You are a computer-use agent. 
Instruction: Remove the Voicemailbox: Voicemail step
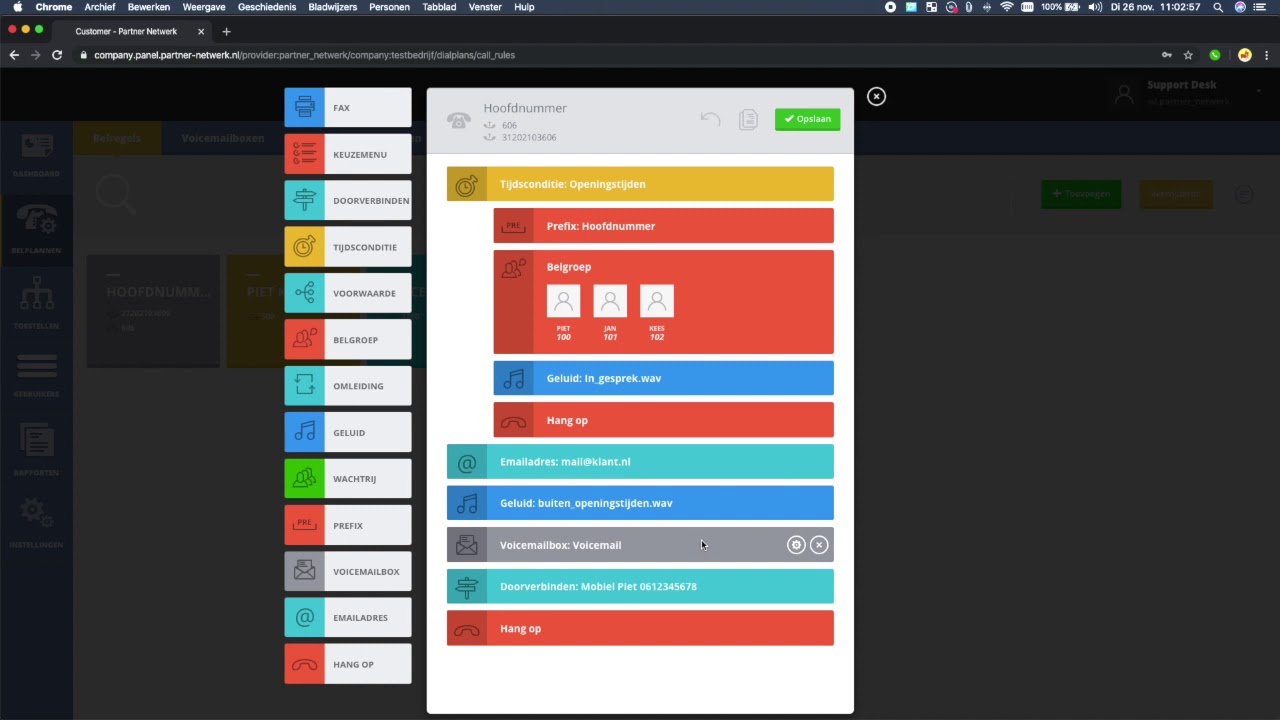coord(819,545)
